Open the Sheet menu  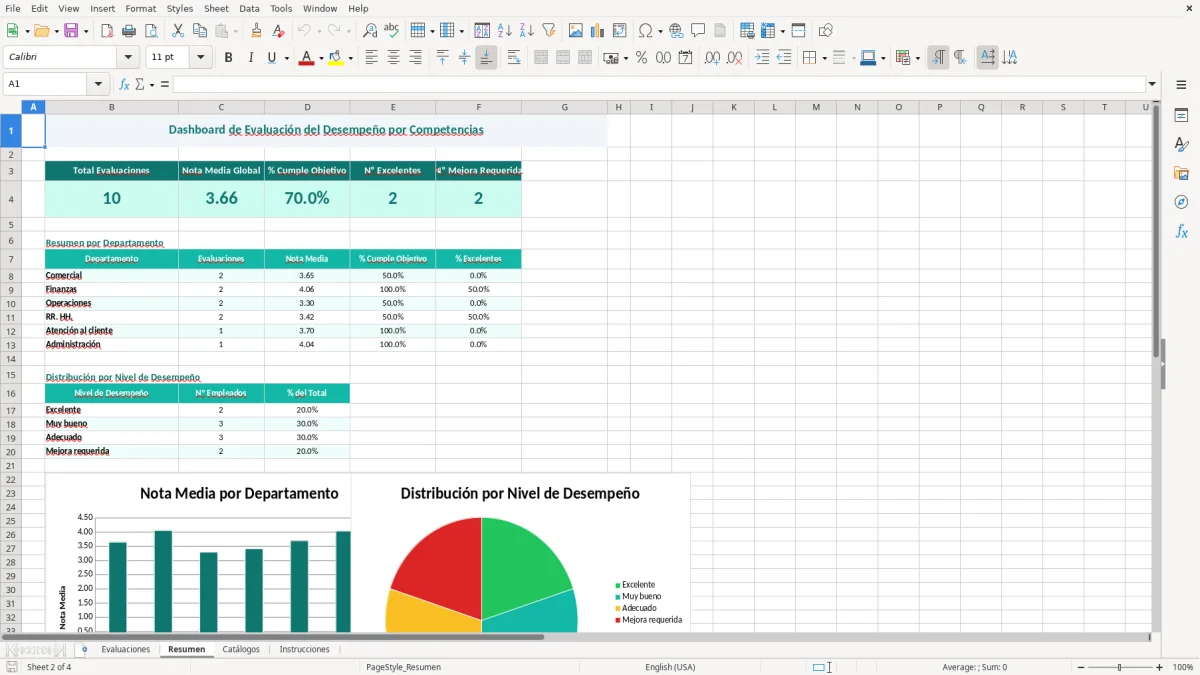tap(216, 8)
